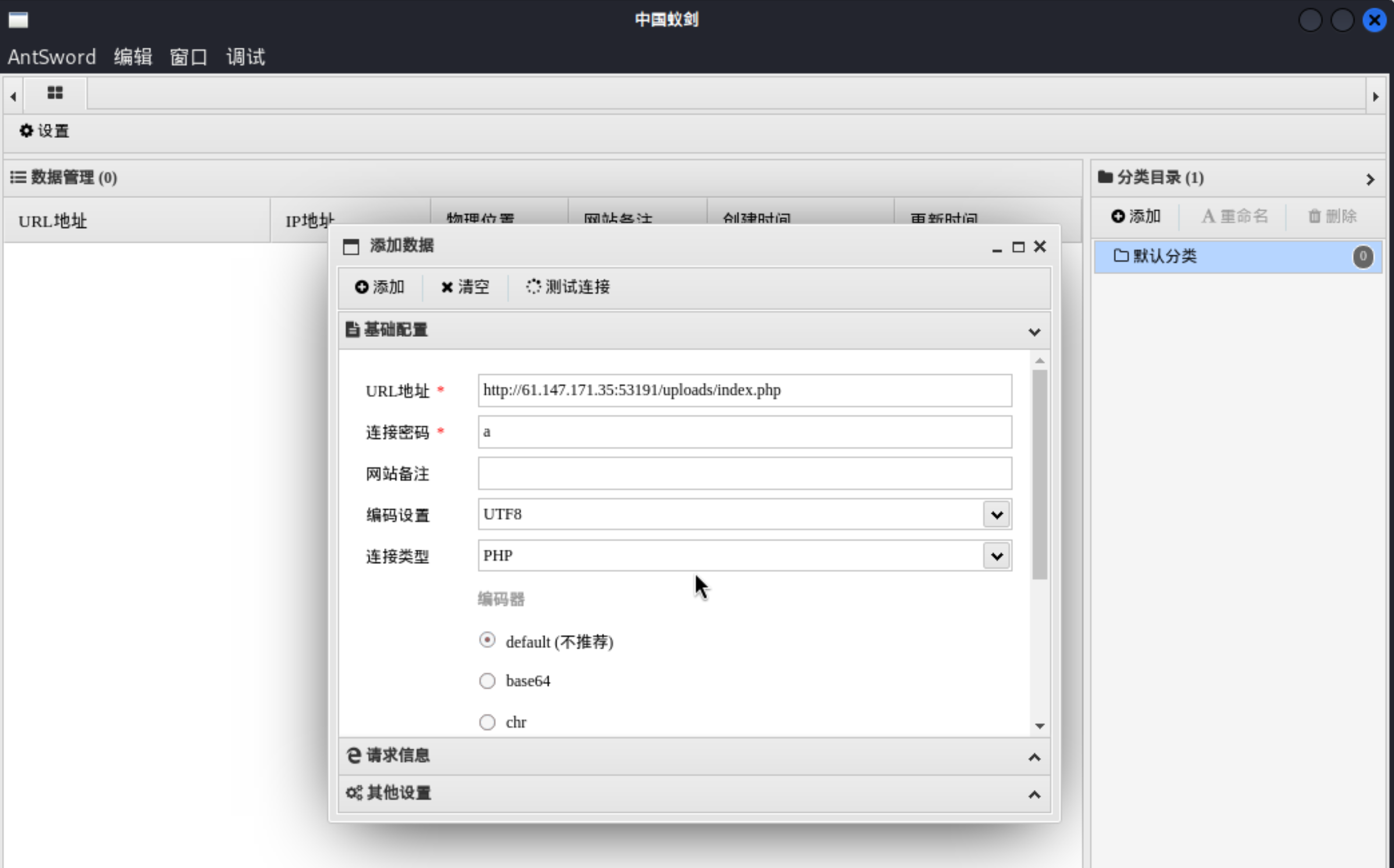Select the default (不推荐) encoder radio
This screenshot has height=868, width=1394.
click(x=487, y=640)
